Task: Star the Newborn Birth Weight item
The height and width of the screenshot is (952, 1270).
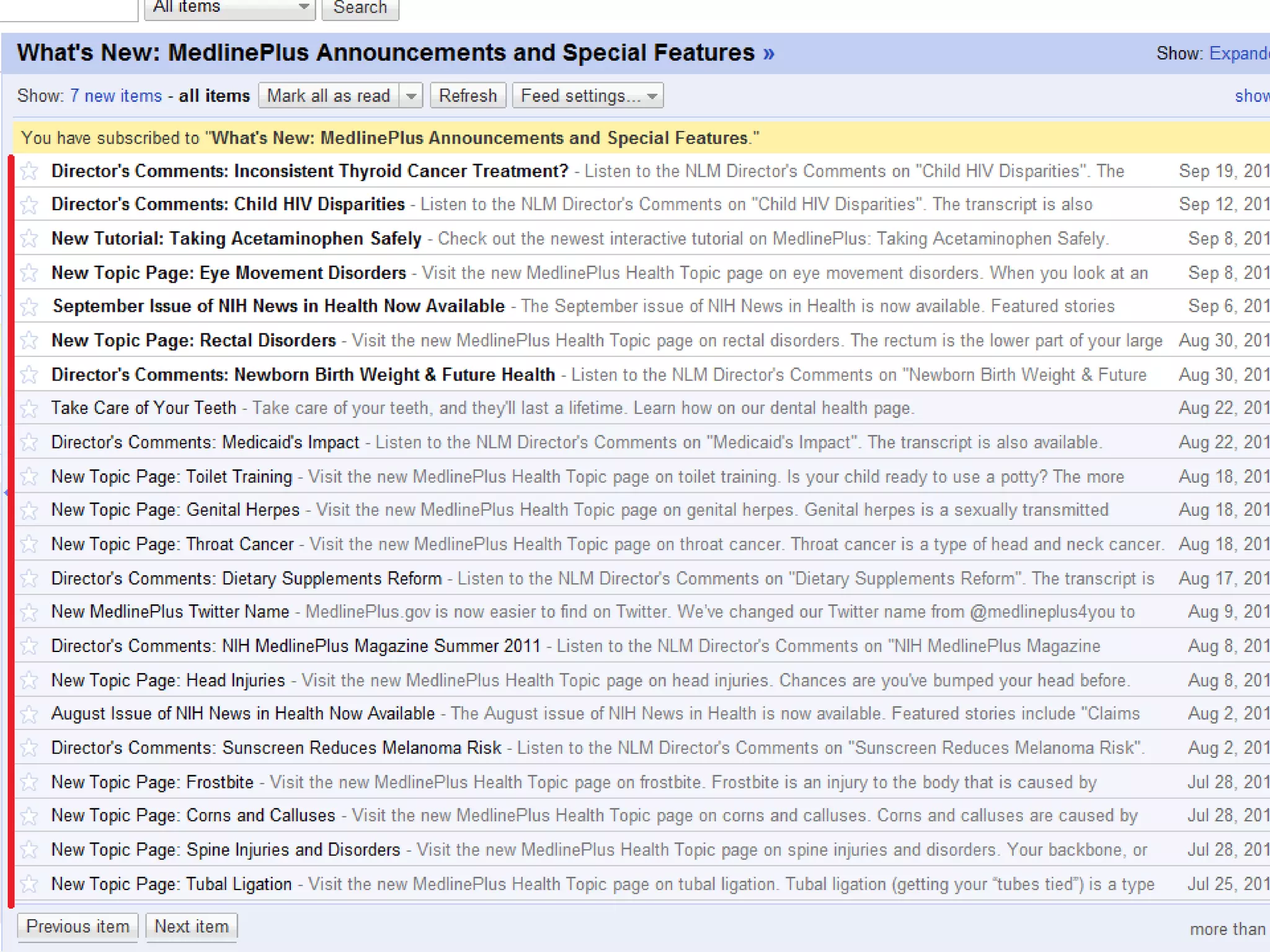Action: click(x=29, y=374)
